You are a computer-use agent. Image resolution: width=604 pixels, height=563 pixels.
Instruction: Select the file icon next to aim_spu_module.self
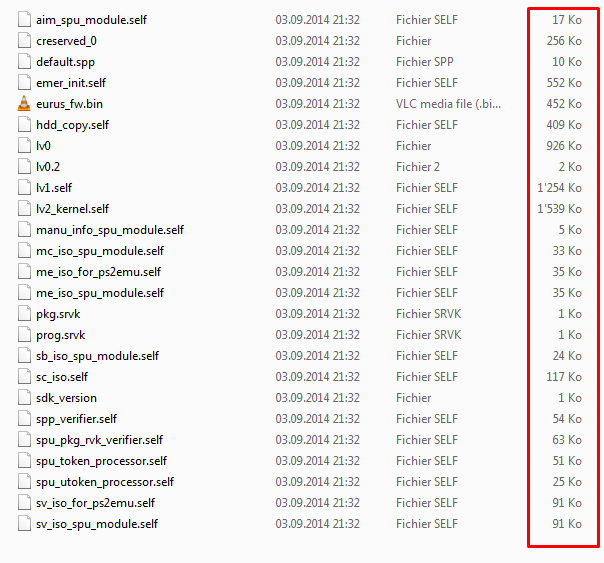pos(24,20)
